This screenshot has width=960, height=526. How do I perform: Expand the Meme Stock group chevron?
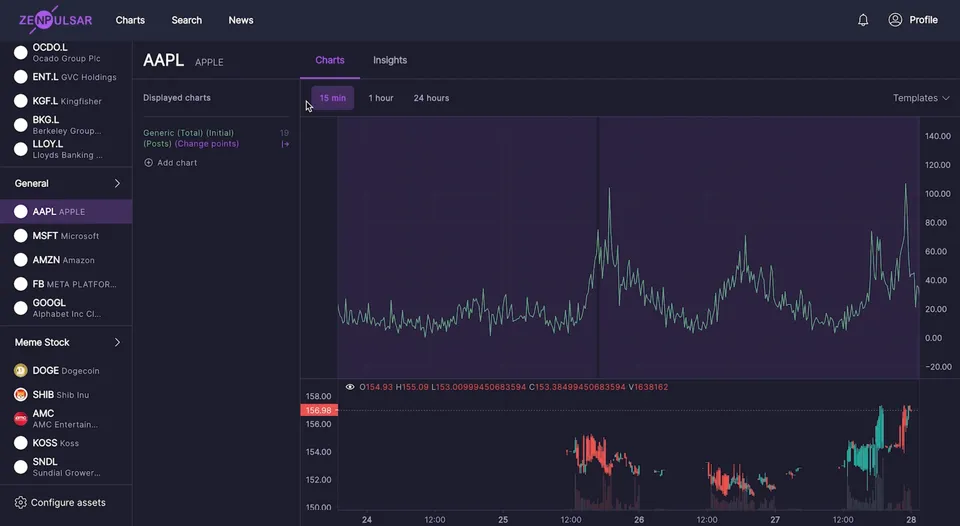117,342
